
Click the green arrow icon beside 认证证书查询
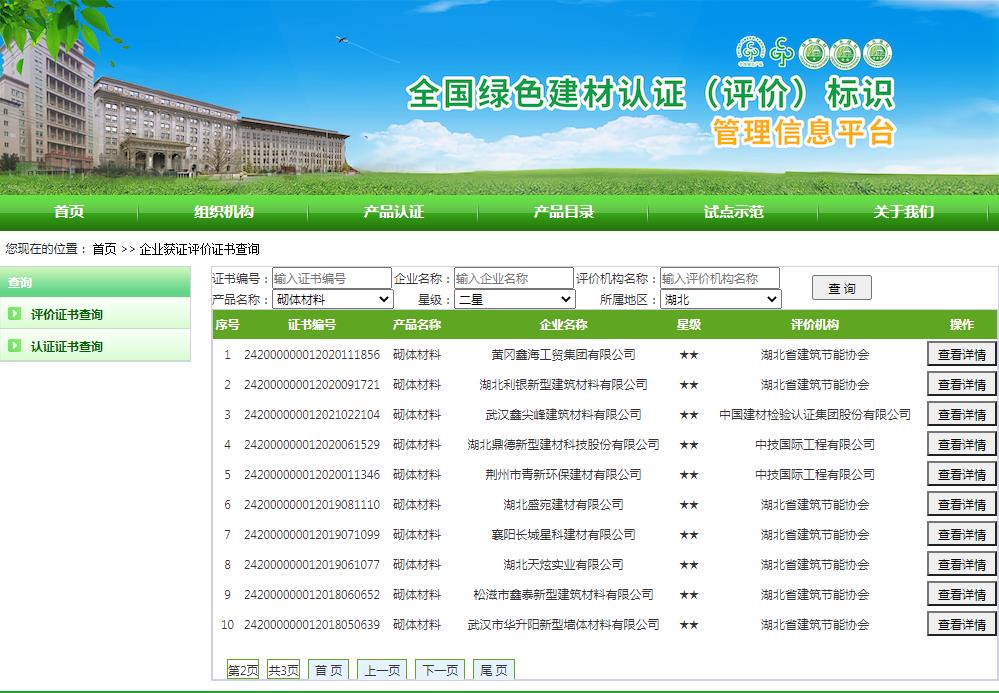point(15,346)
